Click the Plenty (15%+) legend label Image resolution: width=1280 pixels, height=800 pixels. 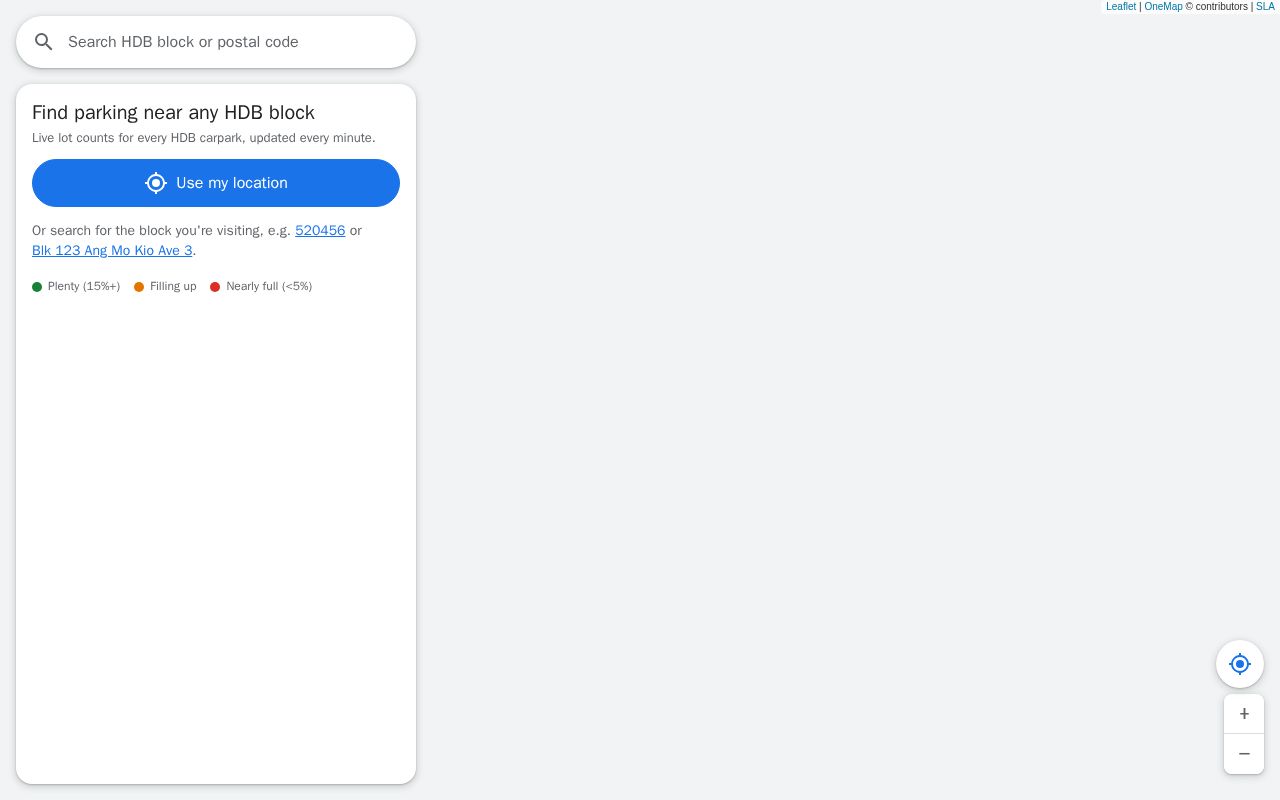point(84,286)
